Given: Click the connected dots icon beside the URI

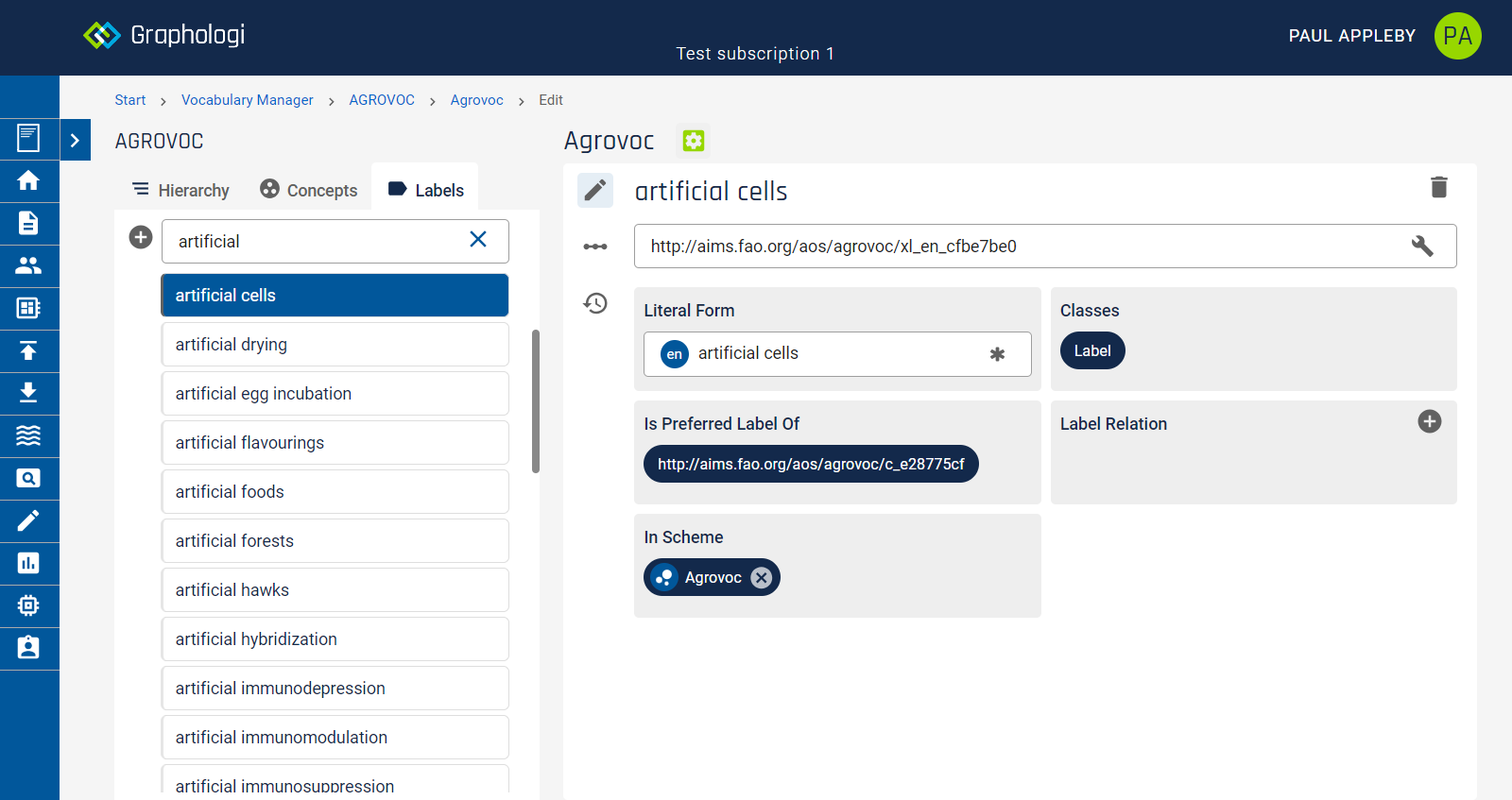Looking at the screenshot, I should pos(595,247).
